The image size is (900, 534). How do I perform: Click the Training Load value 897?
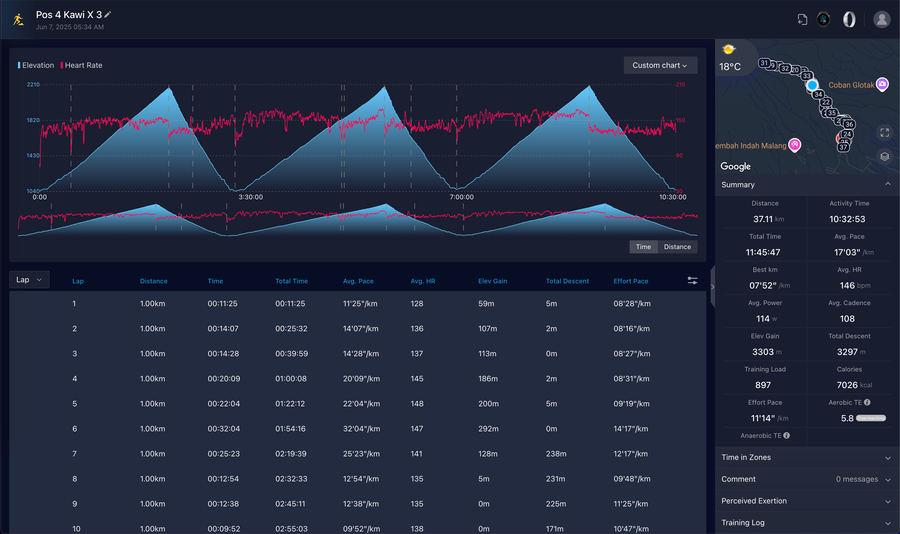click(x=763, y=385)
